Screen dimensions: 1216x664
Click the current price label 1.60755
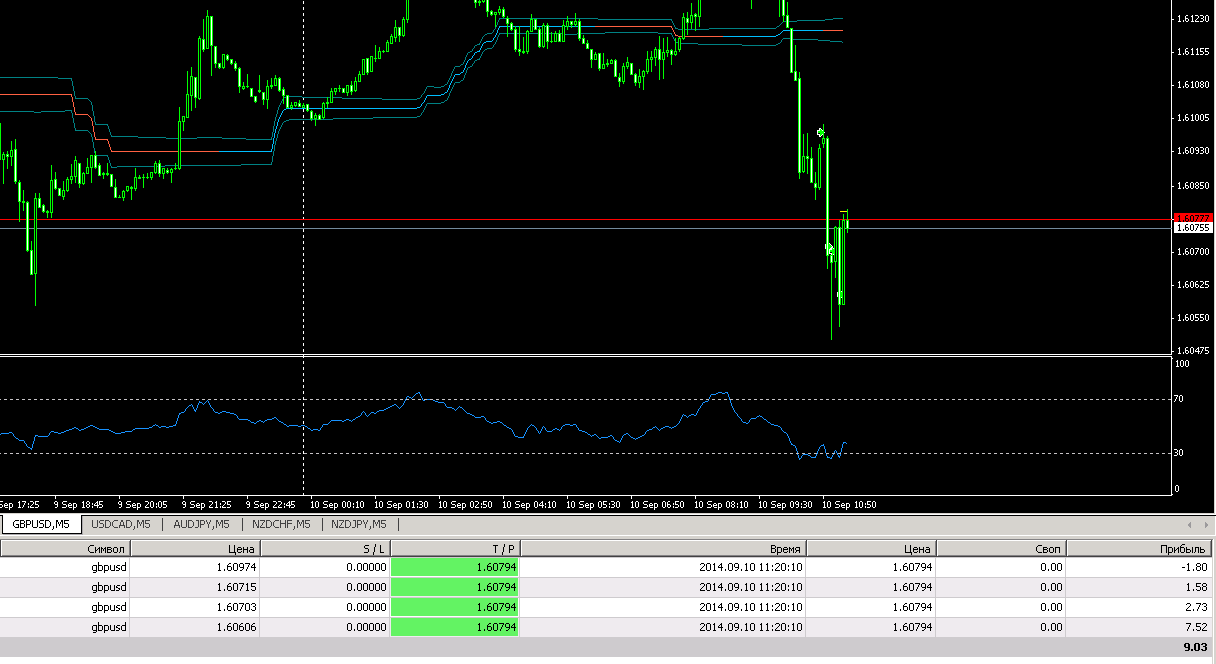pyautogui.click(x=1193, y=228)
